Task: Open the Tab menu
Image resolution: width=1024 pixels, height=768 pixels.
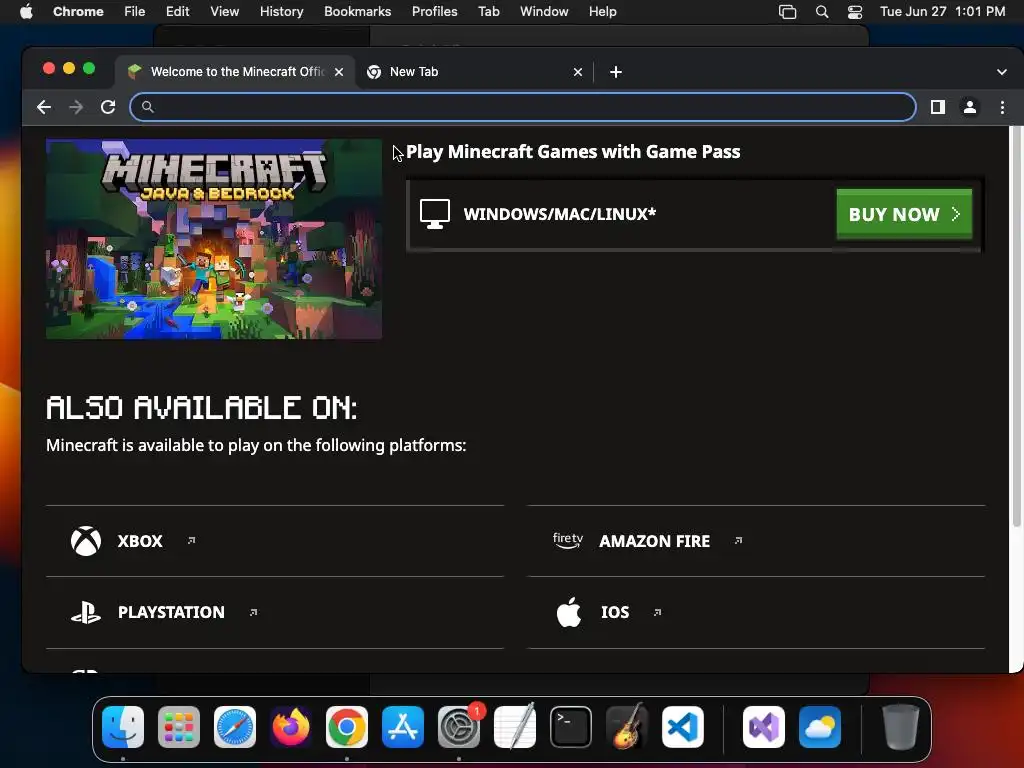Action: coord(488,11)
